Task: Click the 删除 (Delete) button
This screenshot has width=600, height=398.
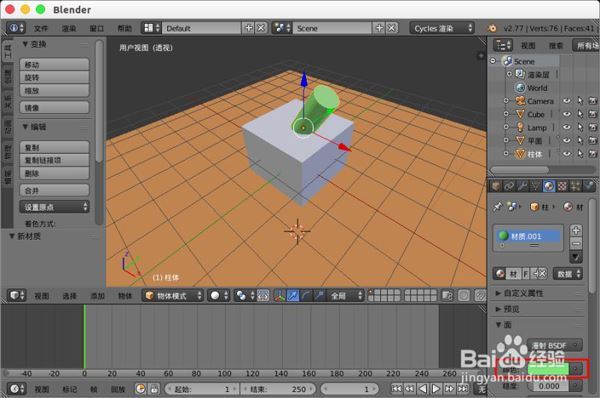Action: (x=54, y=173)
